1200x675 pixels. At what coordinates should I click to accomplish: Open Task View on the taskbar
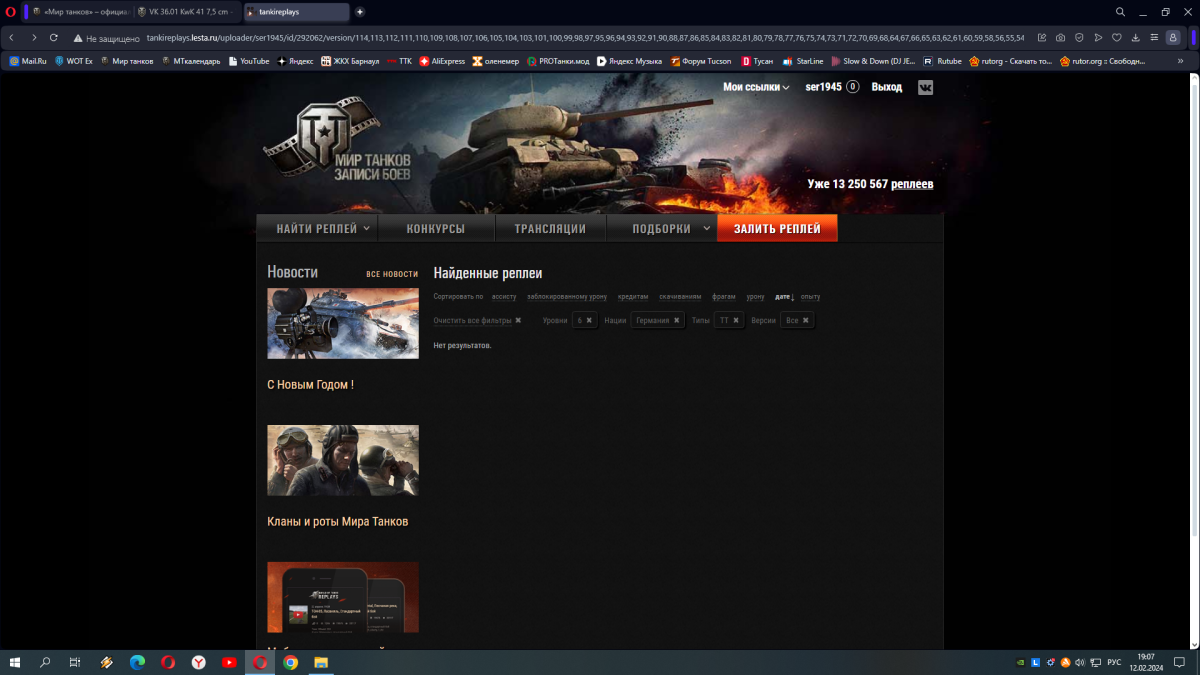coord(75,662)
